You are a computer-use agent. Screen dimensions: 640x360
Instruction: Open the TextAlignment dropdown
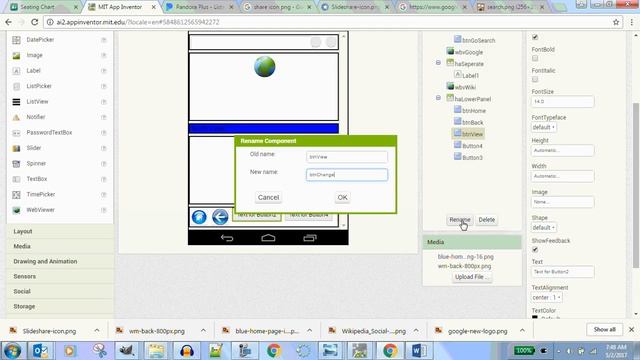[547, 298]
